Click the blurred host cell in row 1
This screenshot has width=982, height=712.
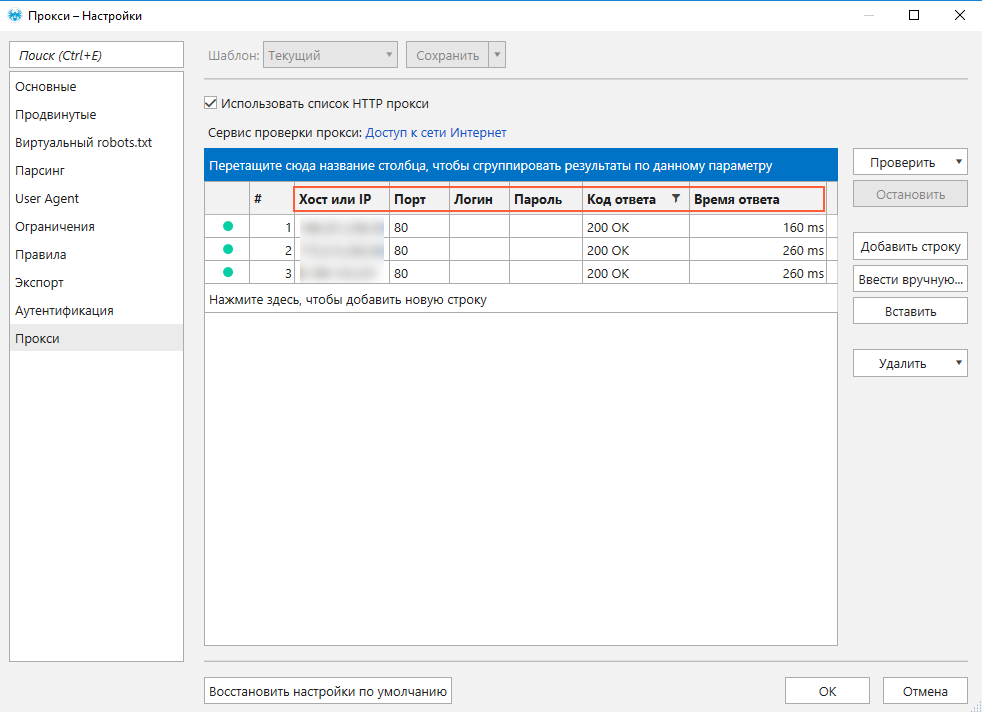tap(342, 227)
